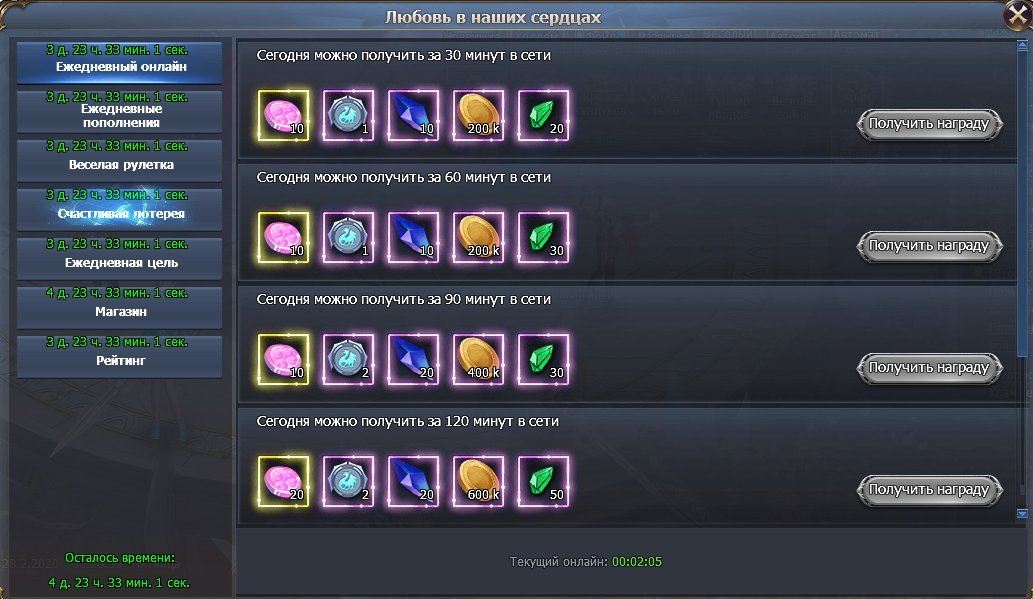
Task: Select the 400k gold coin icon
Action: pos(478,359)
